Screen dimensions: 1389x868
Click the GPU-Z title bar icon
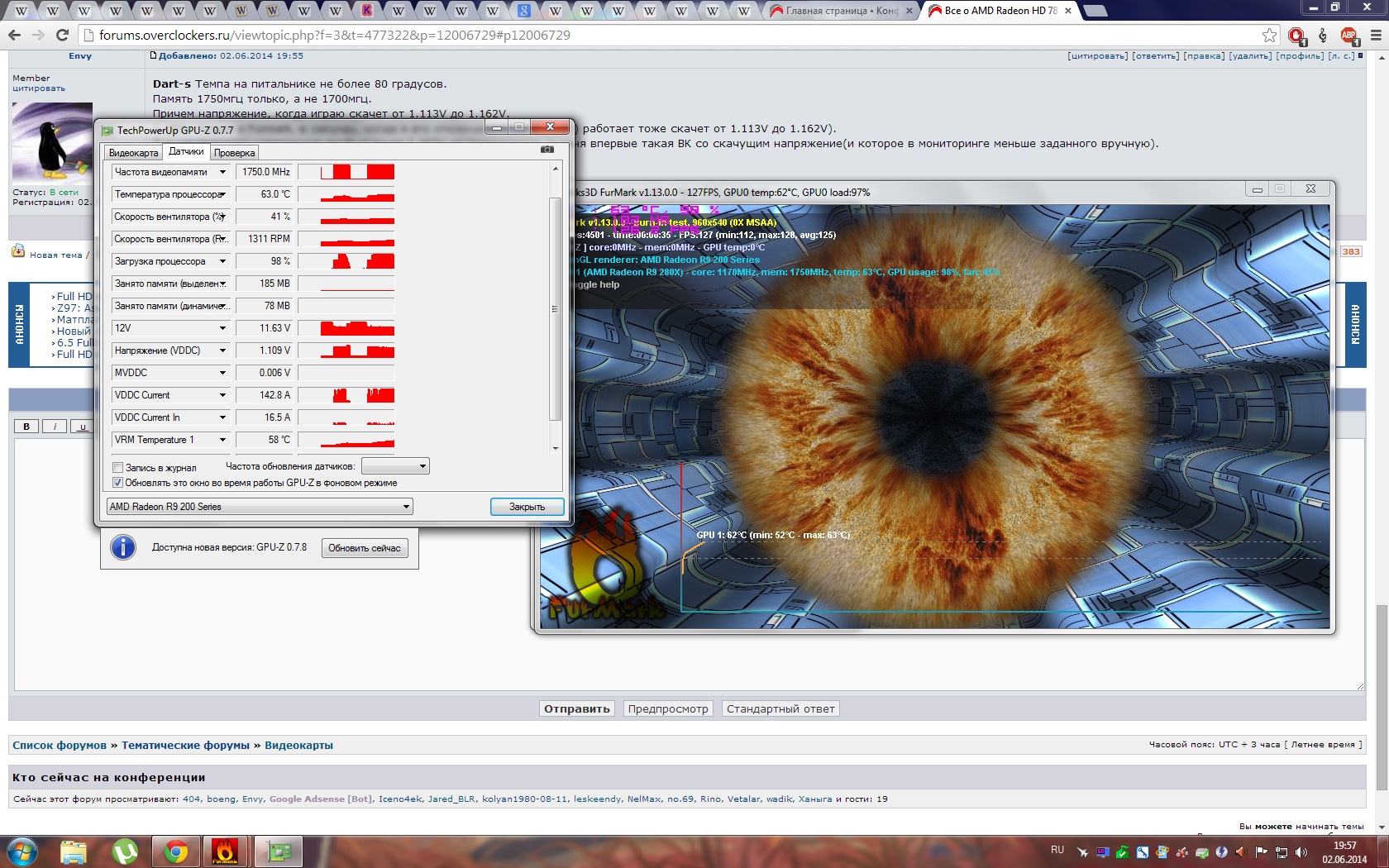(107, 130)
